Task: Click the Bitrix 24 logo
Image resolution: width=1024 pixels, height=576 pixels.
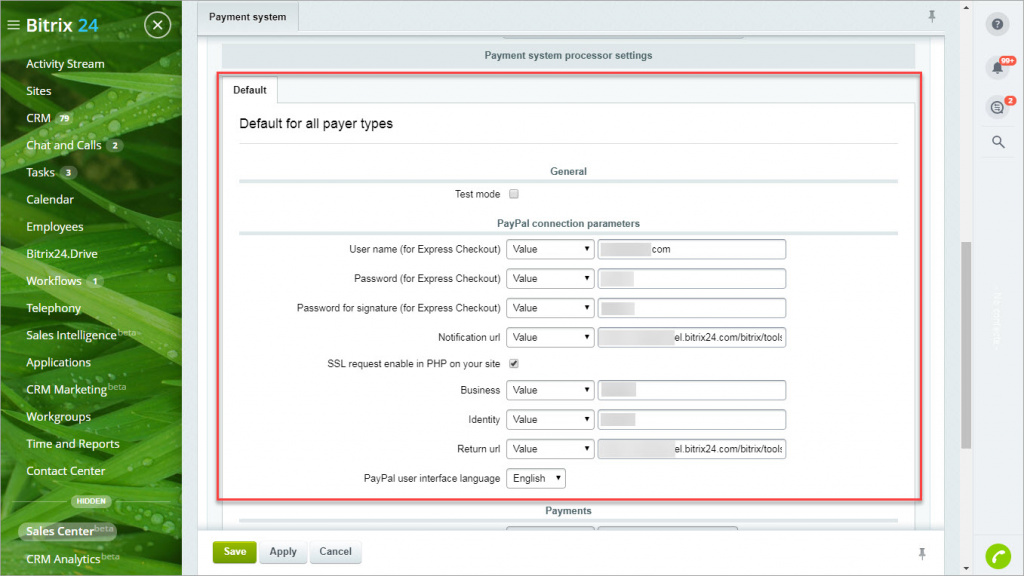Action: tap(62, 25)
